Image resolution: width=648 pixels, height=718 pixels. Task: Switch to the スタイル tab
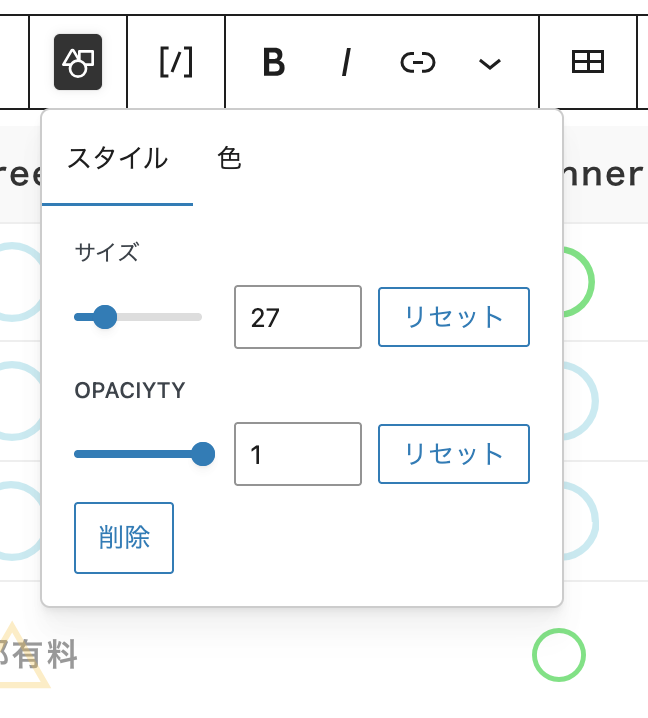[x=117, y=158]
